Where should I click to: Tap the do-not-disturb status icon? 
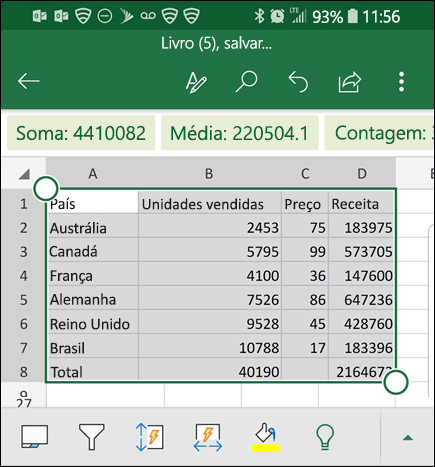[x=105, y=16]
